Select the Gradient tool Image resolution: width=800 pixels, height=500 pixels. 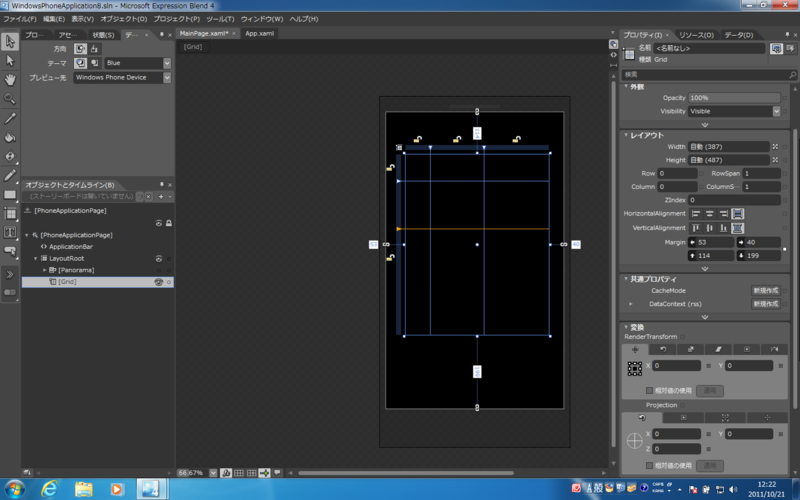coord(10,156)
